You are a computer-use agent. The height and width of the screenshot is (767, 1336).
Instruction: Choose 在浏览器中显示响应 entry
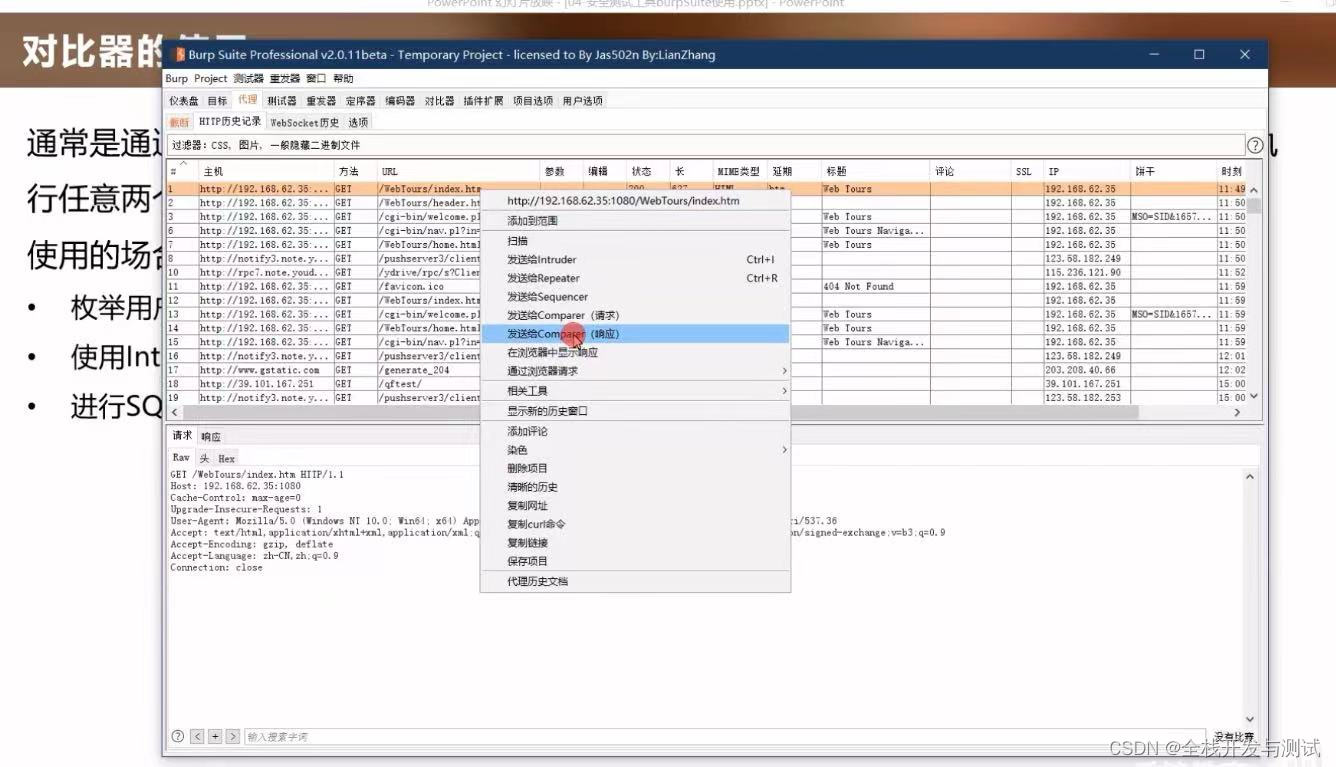click(x=636, y=352)
